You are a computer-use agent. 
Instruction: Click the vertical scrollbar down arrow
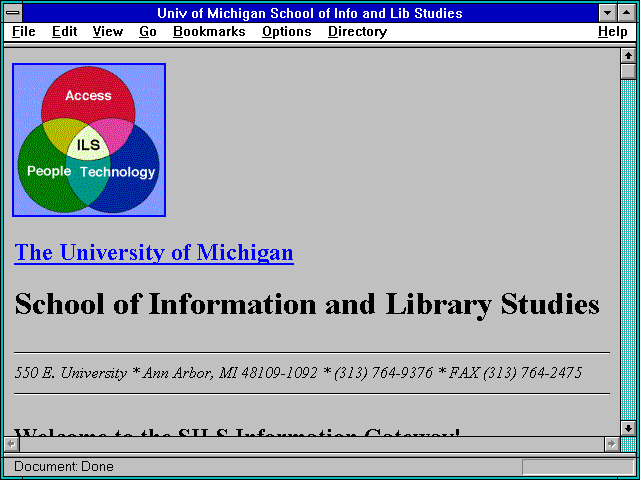[x=628, y=428]
